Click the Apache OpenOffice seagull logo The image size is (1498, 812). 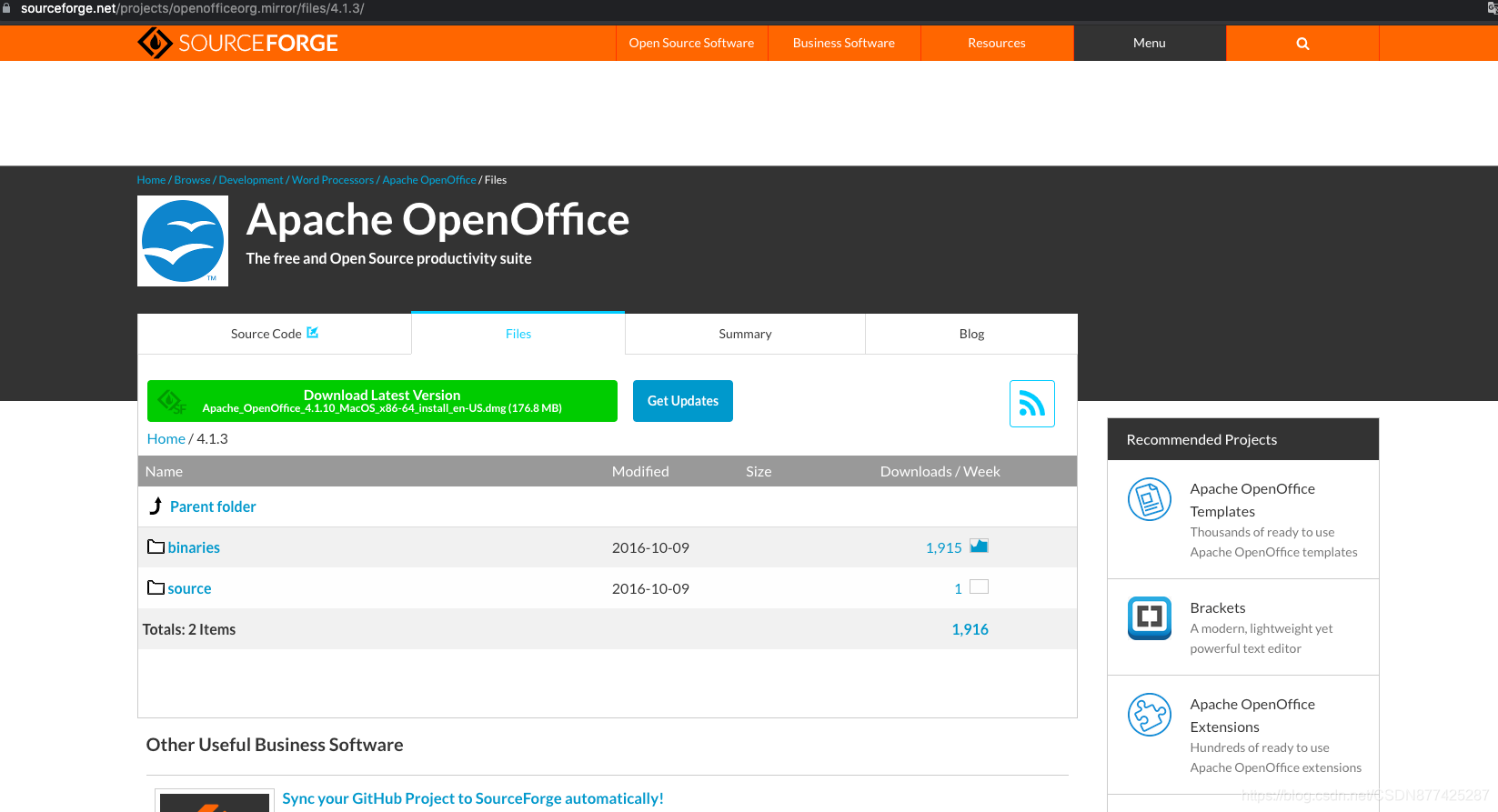coord(183,241)
